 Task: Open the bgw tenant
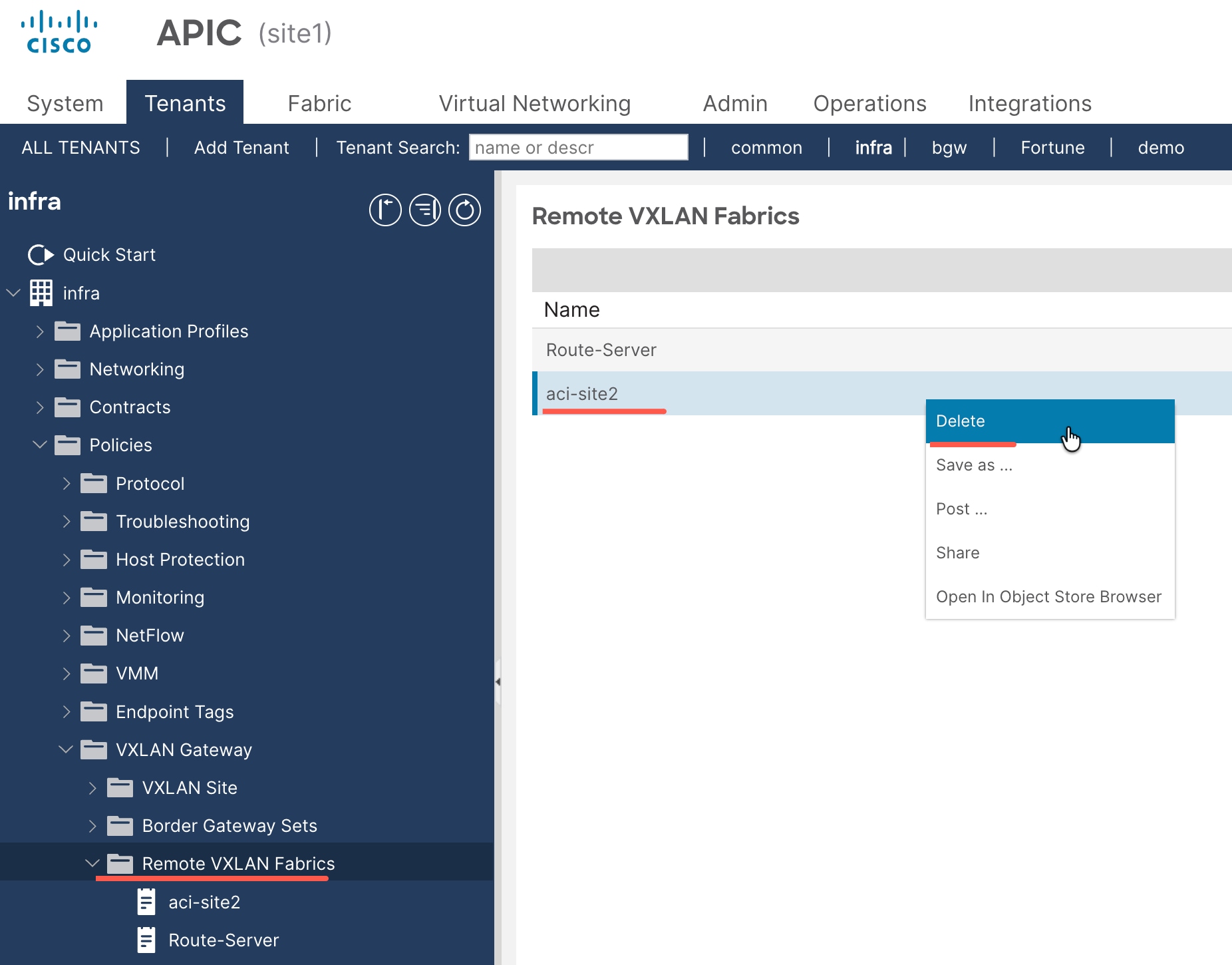(949, 147)
